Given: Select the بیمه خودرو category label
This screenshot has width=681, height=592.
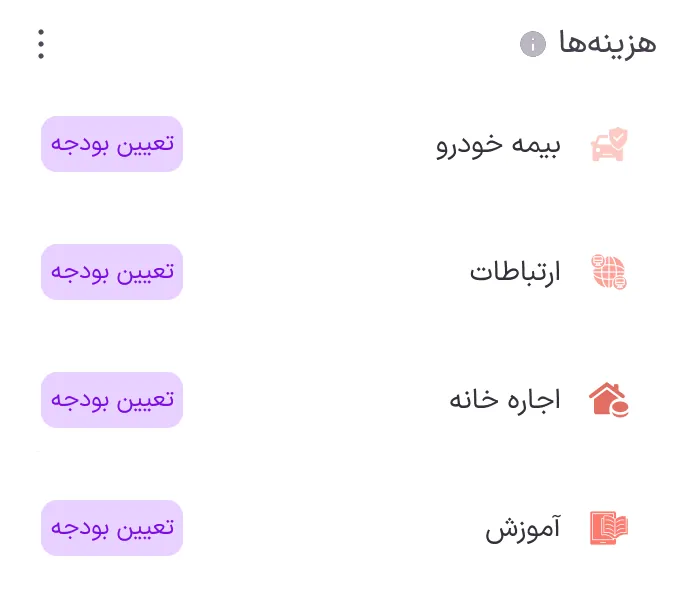Looking at the screenshot, I should point(498,145).
